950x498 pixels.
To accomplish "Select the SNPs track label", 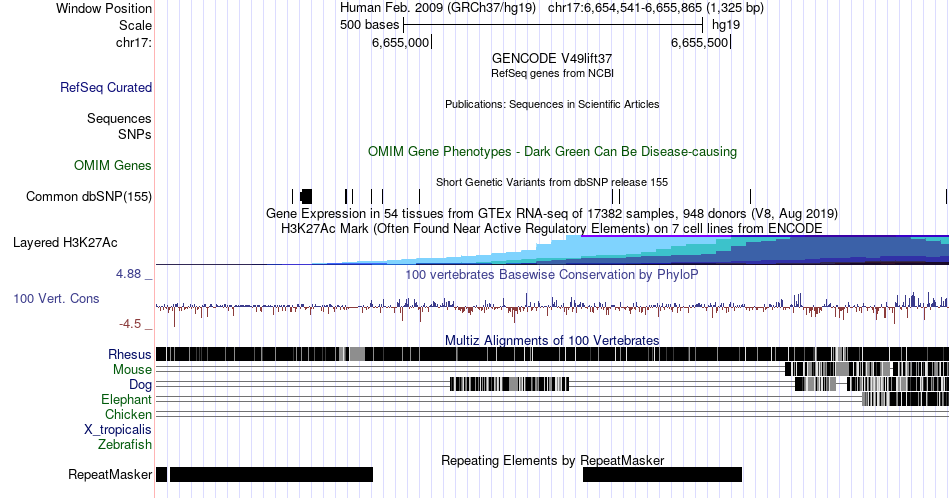I will tap(135, 134).
